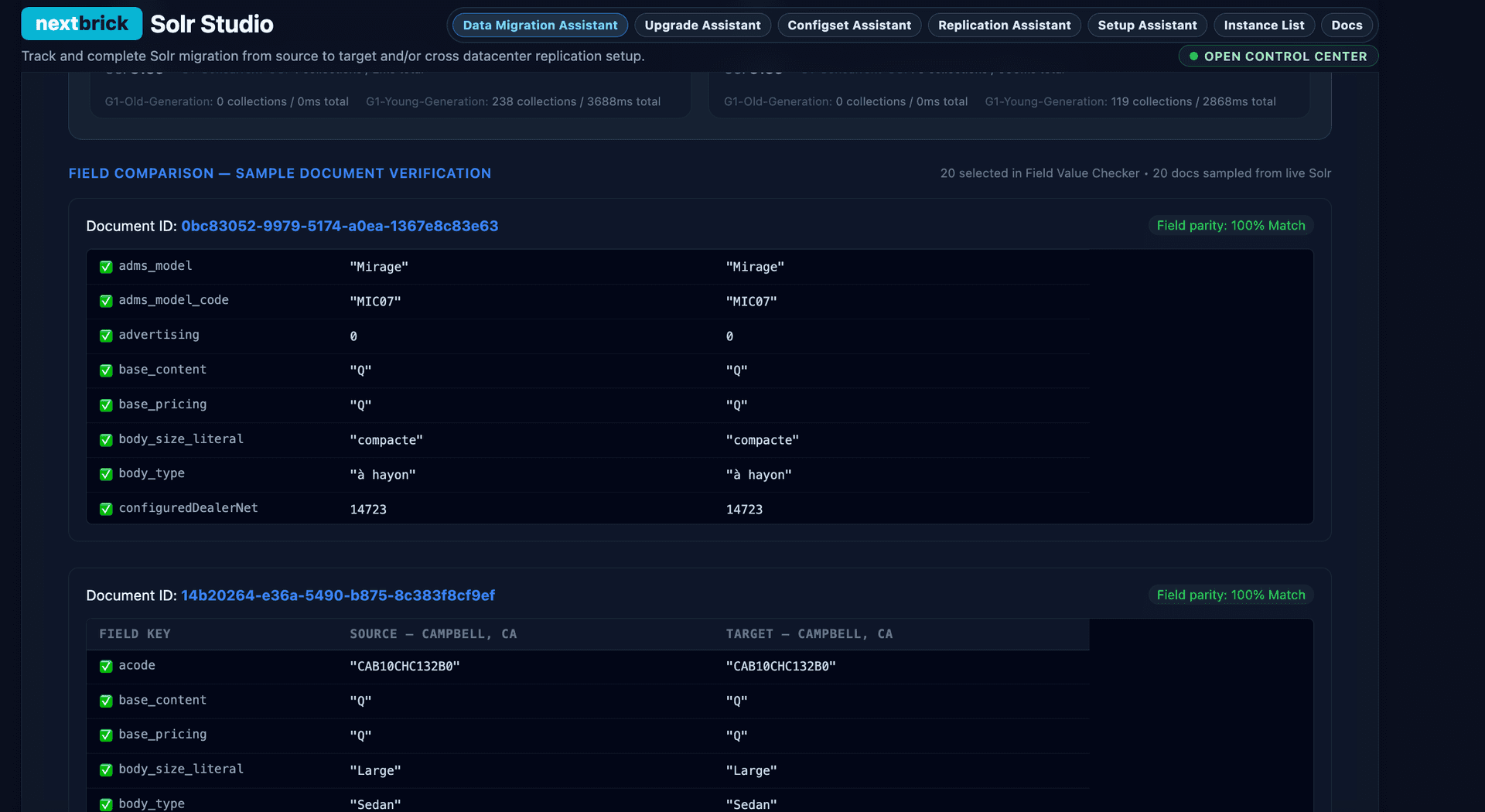Click the SOURCE — CAMPBELL, CA column header
Viewport: 1485px width, 812px height.
433,634
